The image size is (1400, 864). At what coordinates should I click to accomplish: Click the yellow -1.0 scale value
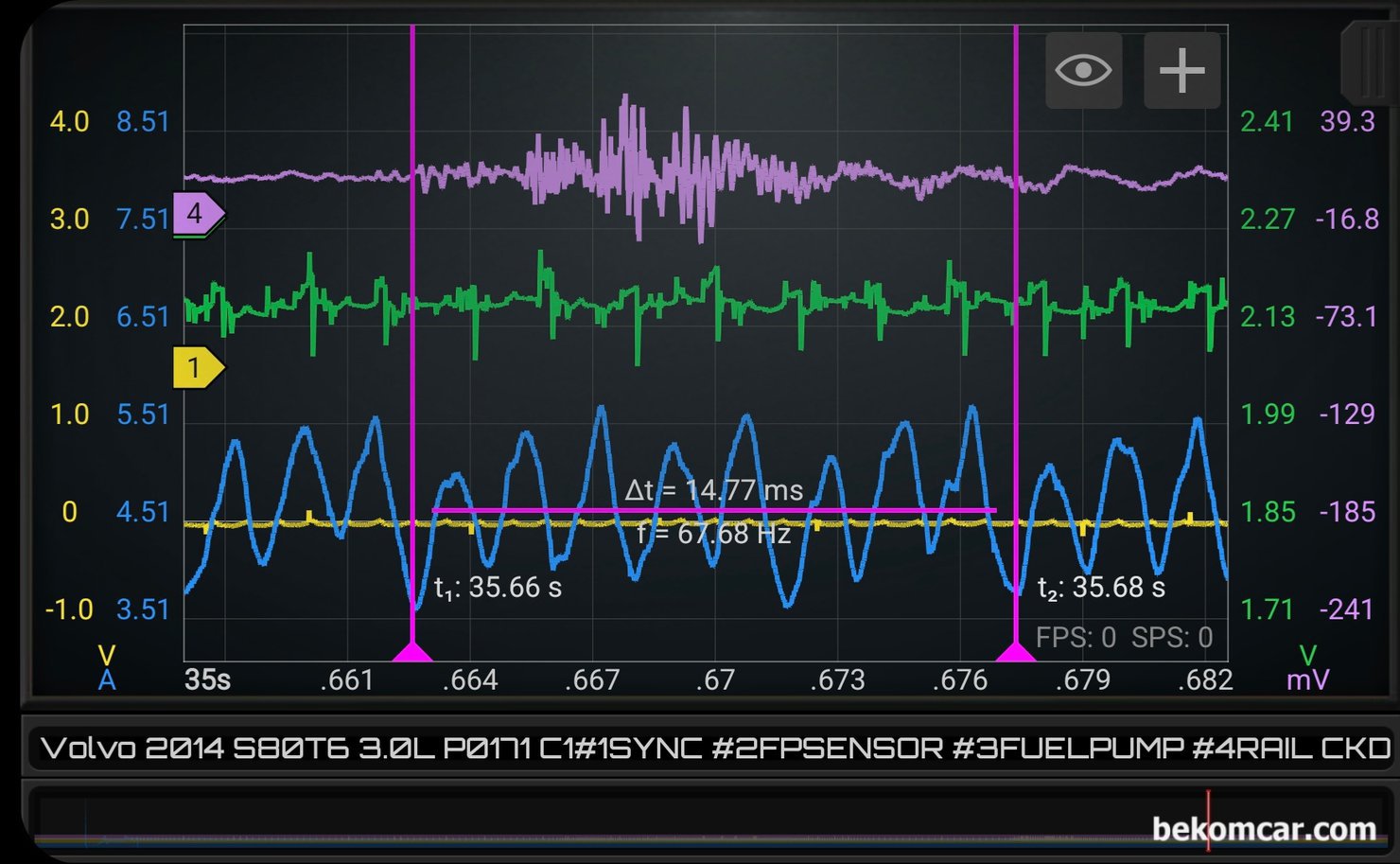(x=69, y=608)
